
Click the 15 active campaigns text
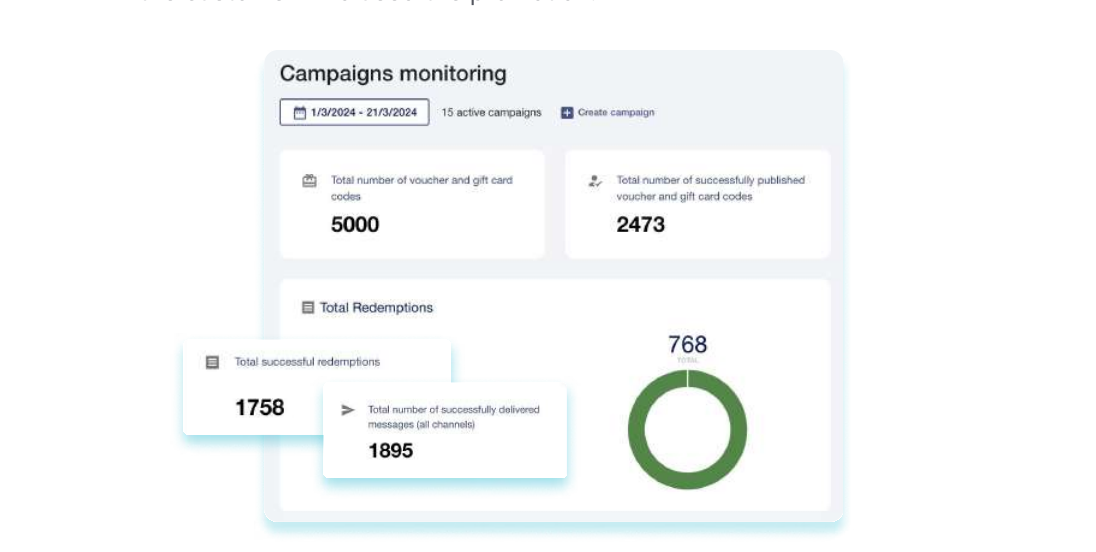point(491,113)
